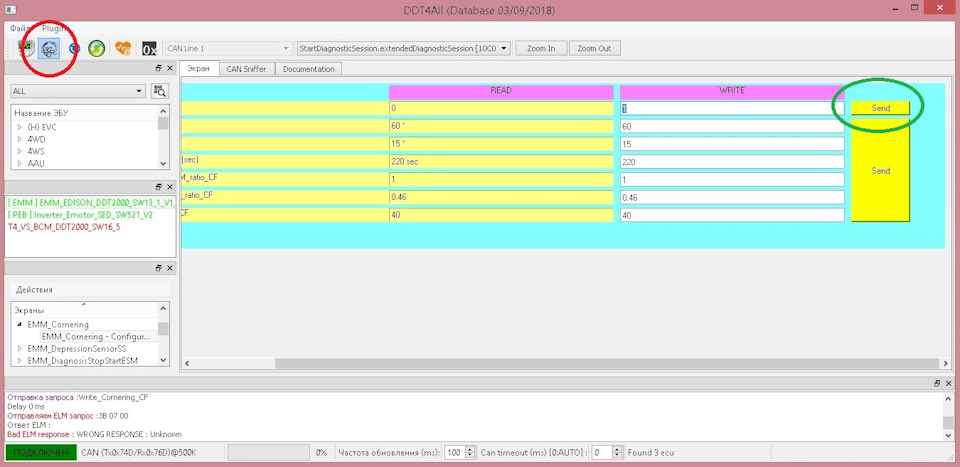This screenshot has height=467, width=960.
Task: Click the 0% progress bar
Action: click(268, 452)
